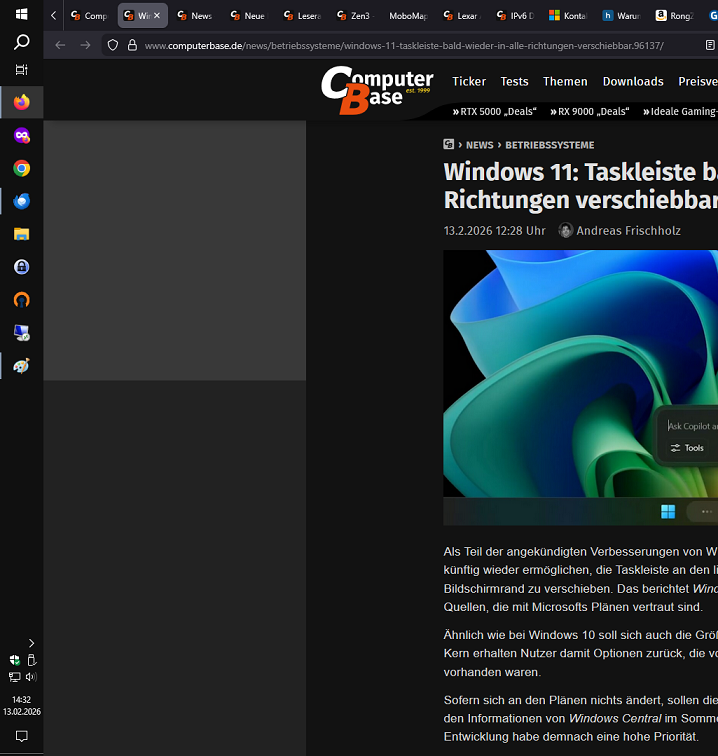
Task: Open the Ideale Gaming link
Action: point(680,112)
